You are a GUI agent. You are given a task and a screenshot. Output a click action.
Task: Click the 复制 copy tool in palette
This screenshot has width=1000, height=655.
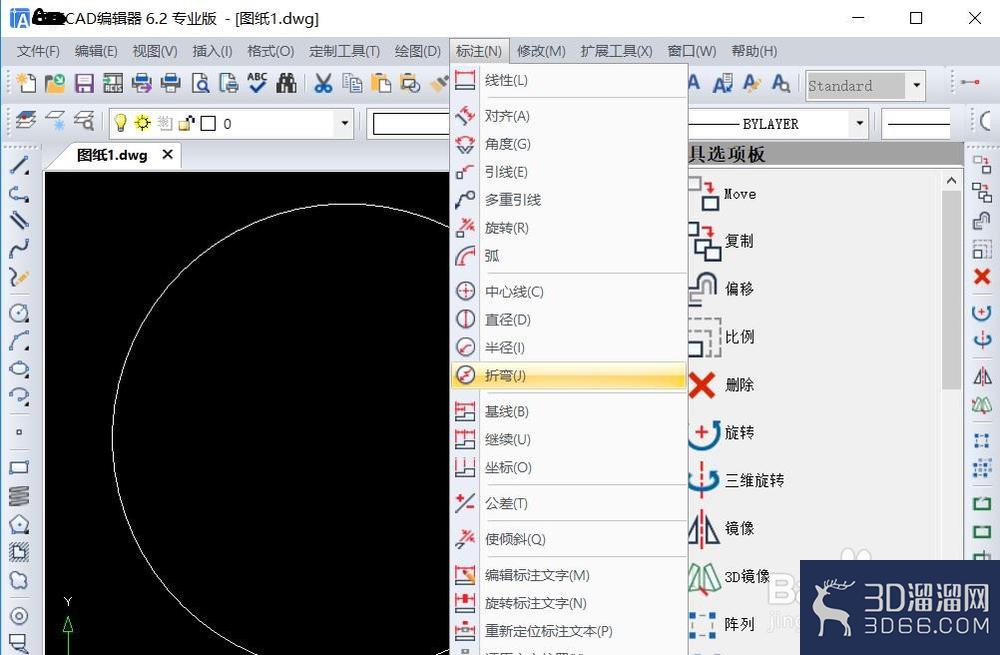pos(705,241)
